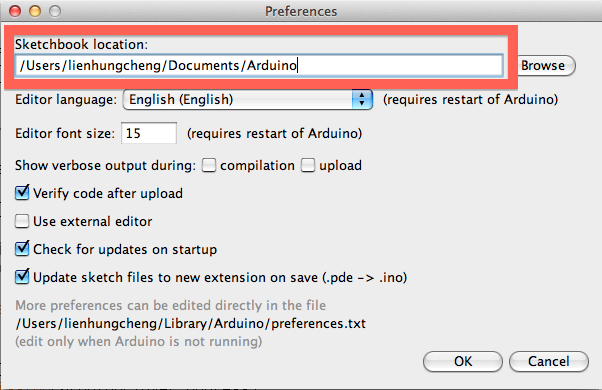Toggle Update sketch files to new extension
Viewport: 602px width, 390px height.
tap(22, 276)
